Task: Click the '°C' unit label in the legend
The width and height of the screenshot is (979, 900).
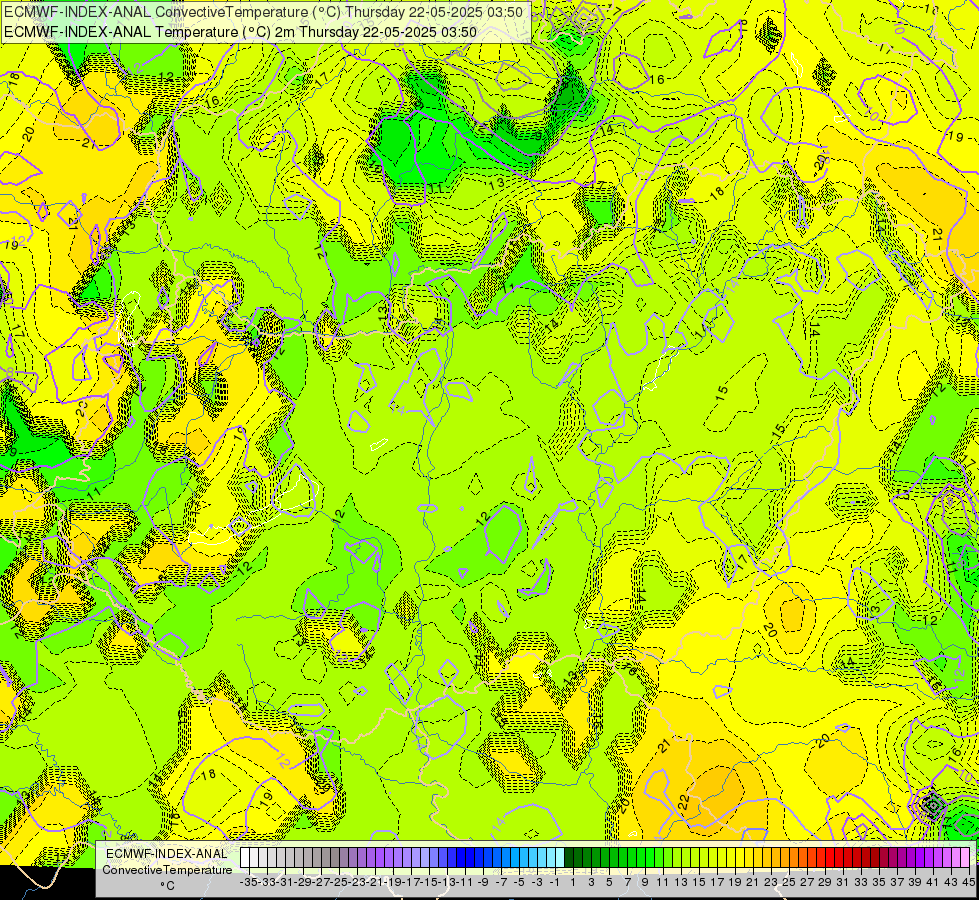Action: pyautogui.click(x=167, y=886)
